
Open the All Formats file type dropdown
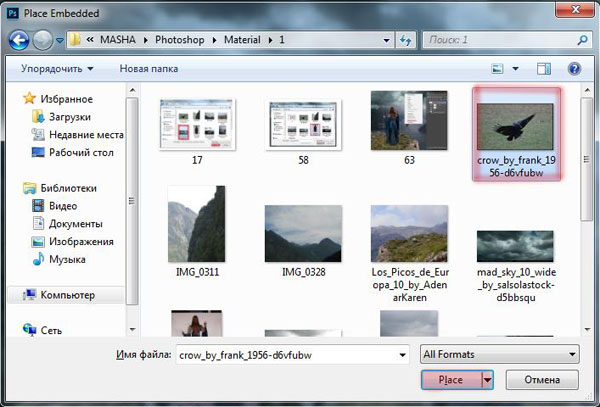click(500, 355)
